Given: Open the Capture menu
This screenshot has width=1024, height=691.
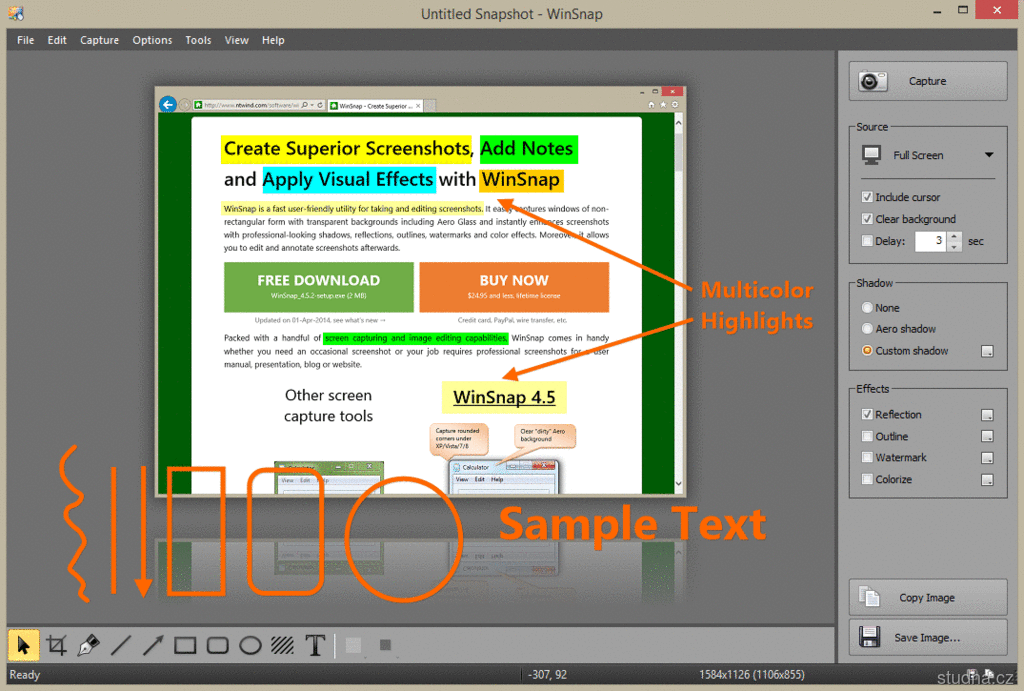Looking at the screenshot, I should pos(99,40).
